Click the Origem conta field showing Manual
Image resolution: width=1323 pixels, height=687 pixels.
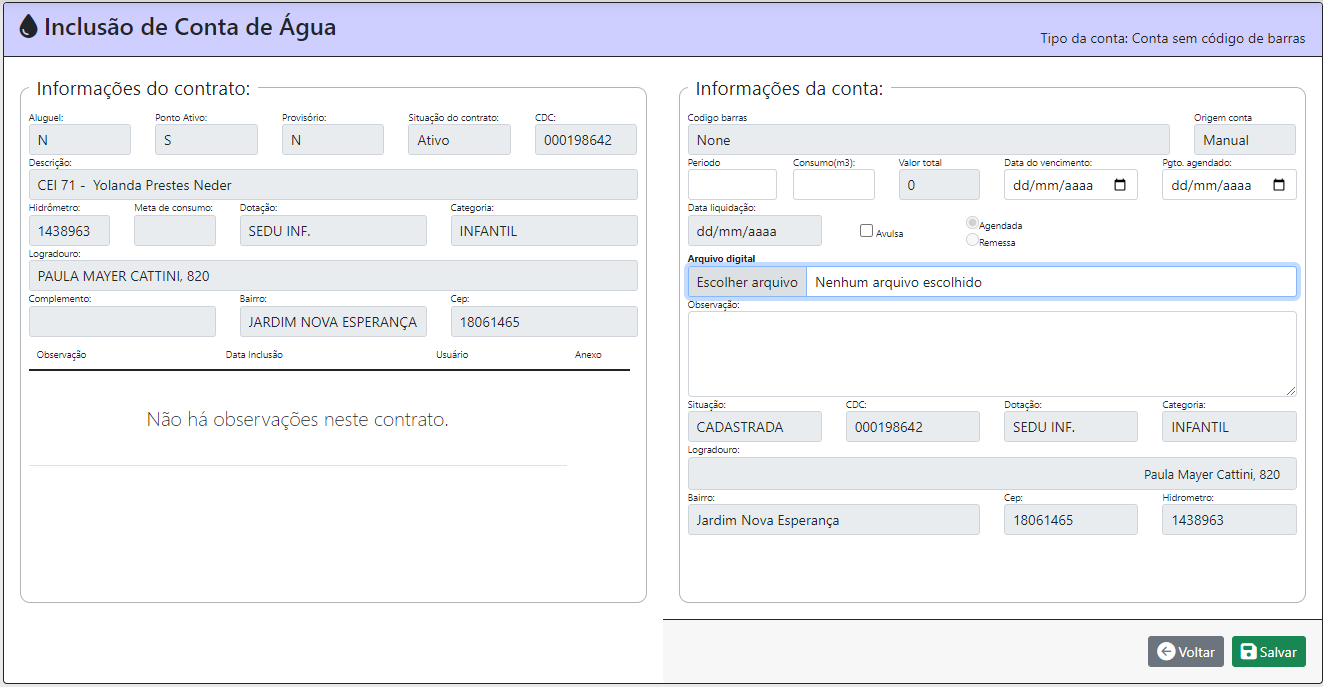click(x=1245, y=140)
